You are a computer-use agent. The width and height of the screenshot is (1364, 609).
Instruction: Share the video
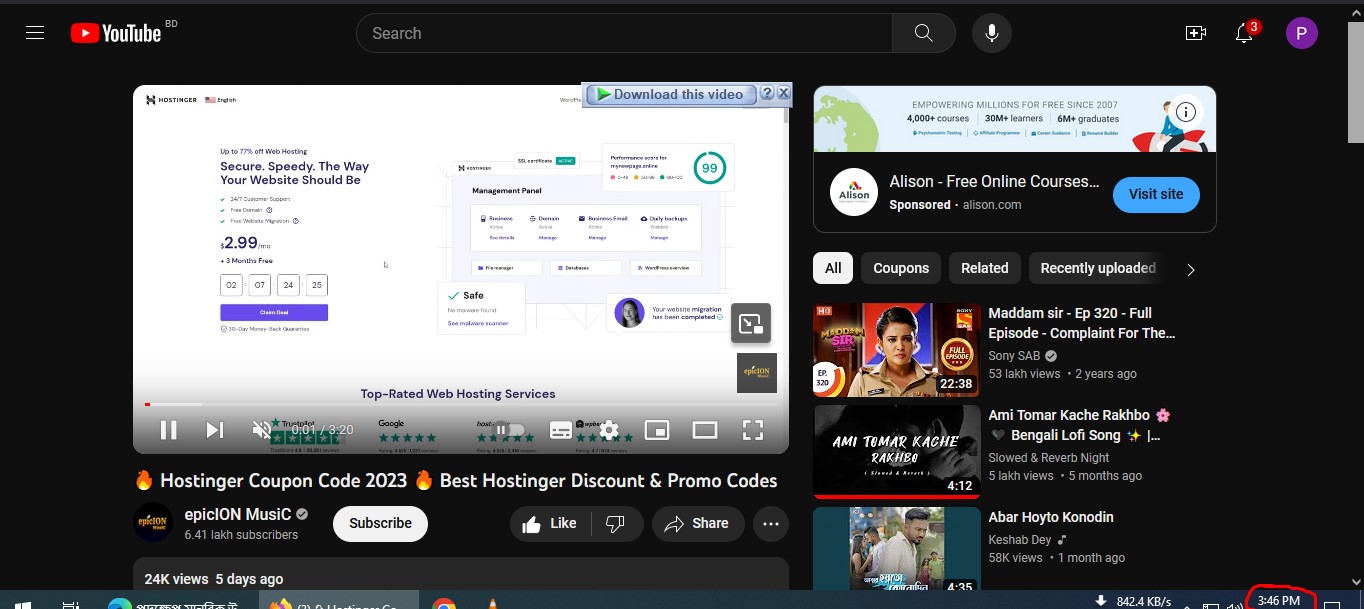[x=697, y=523]
